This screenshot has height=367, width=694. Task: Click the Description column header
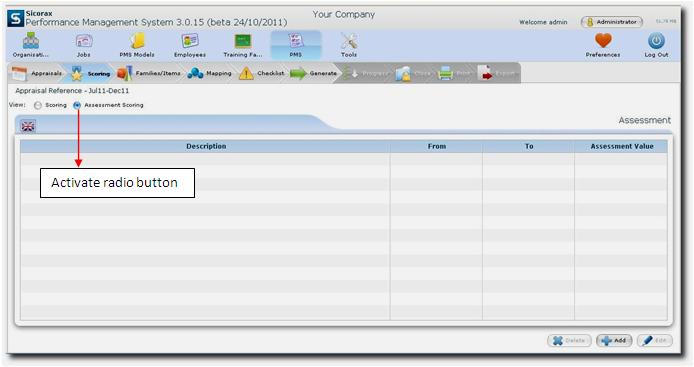[x=205, y=146]
